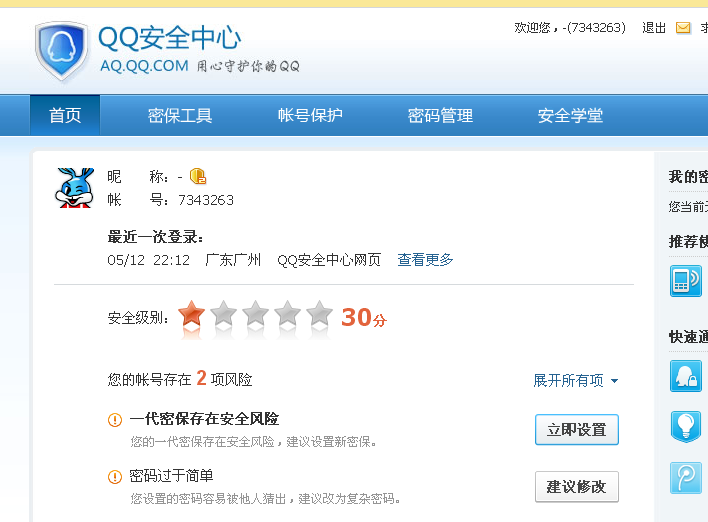Open the 查看更多 login history link
Viewport: 708px width, 522px height.
(x=425, y=260)
